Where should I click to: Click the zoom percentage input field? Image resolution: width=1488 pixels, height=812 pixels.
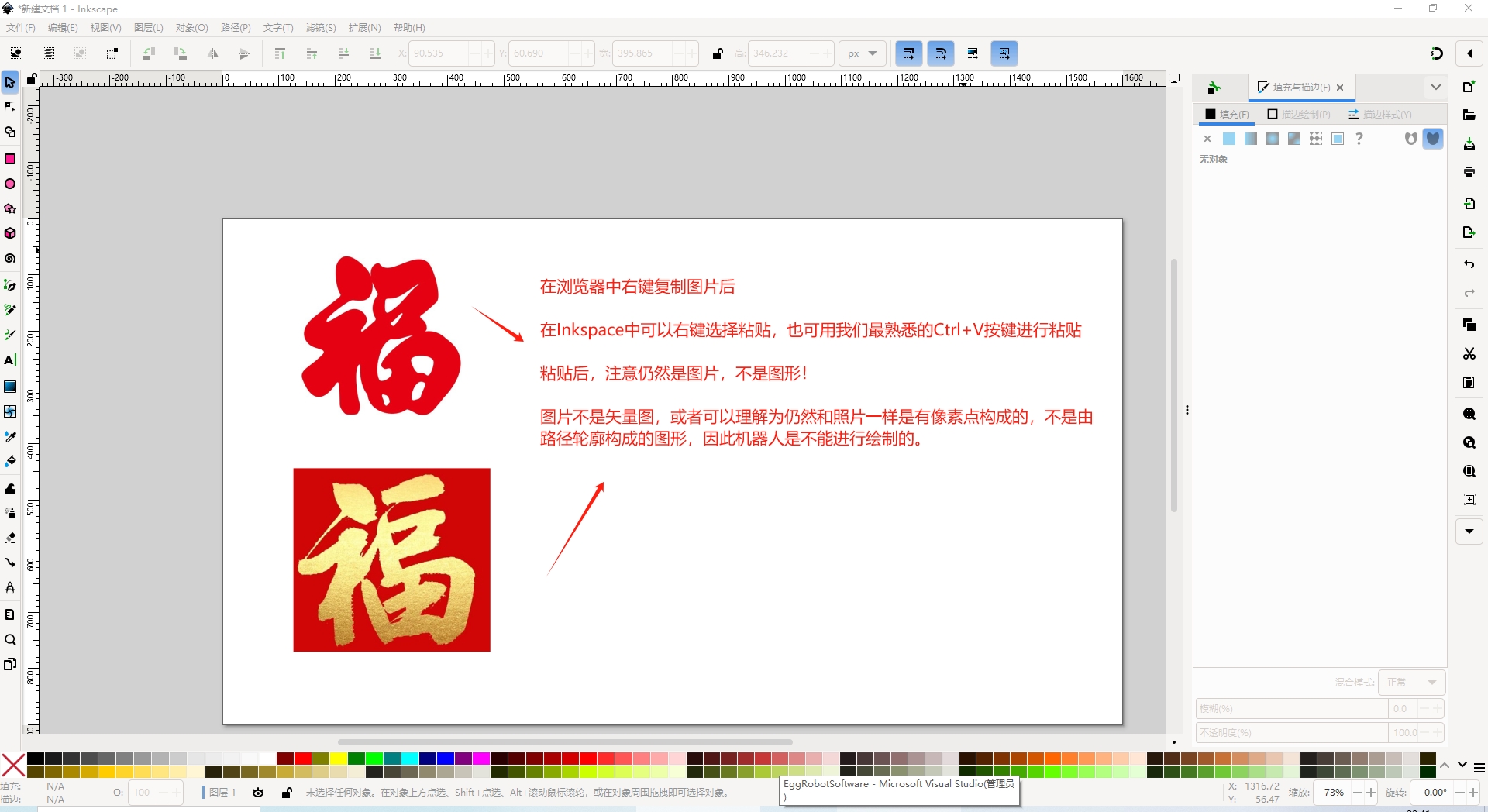pos(1333,793)
